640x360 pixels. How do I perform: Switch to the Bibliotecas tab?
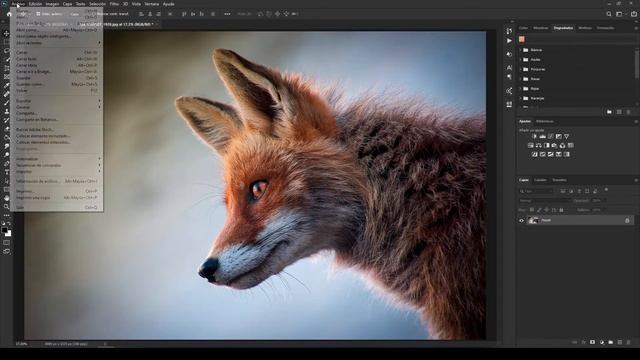pos(545,122)
